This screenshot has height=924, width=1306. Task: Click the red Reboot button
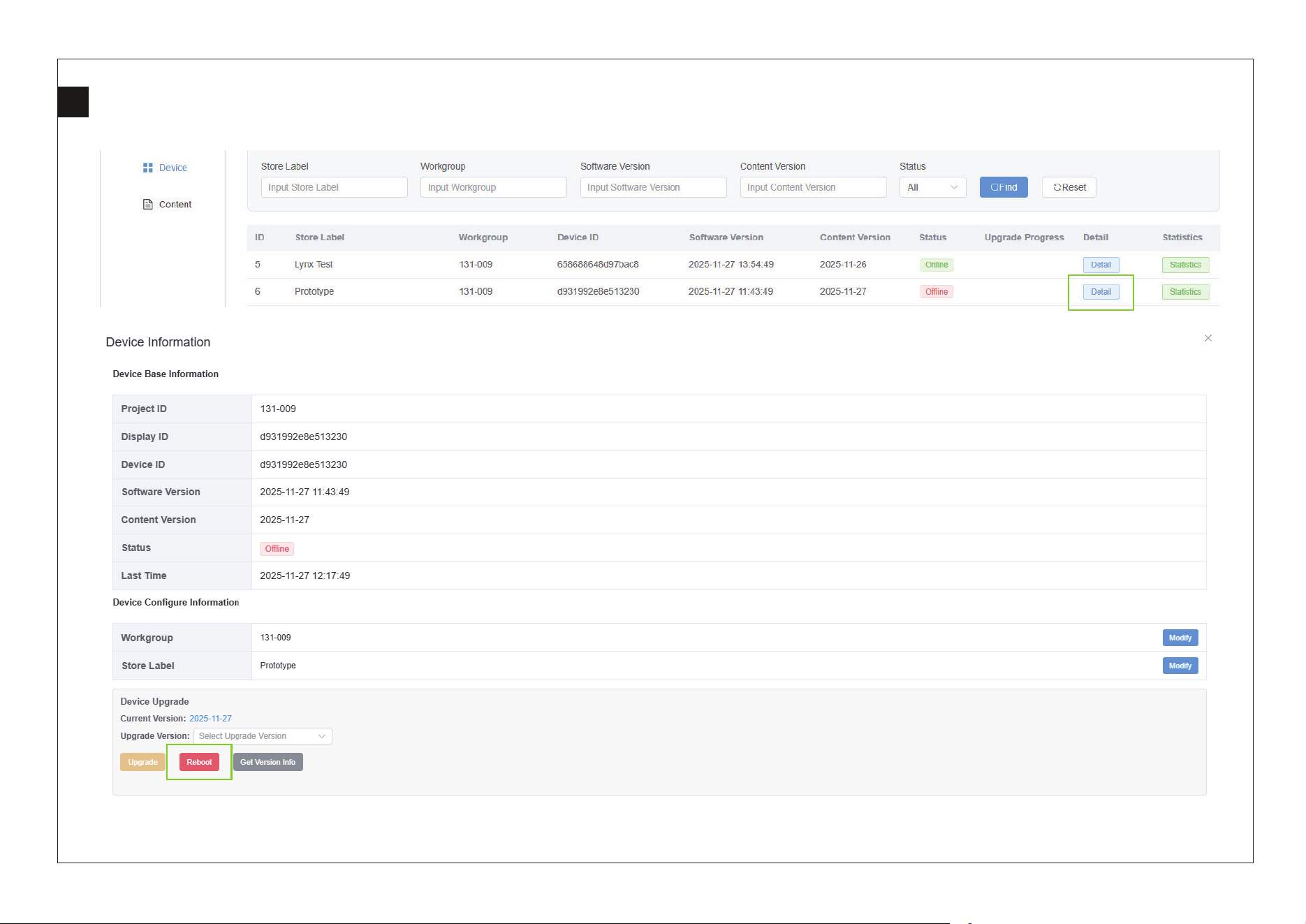coord(199,762)
